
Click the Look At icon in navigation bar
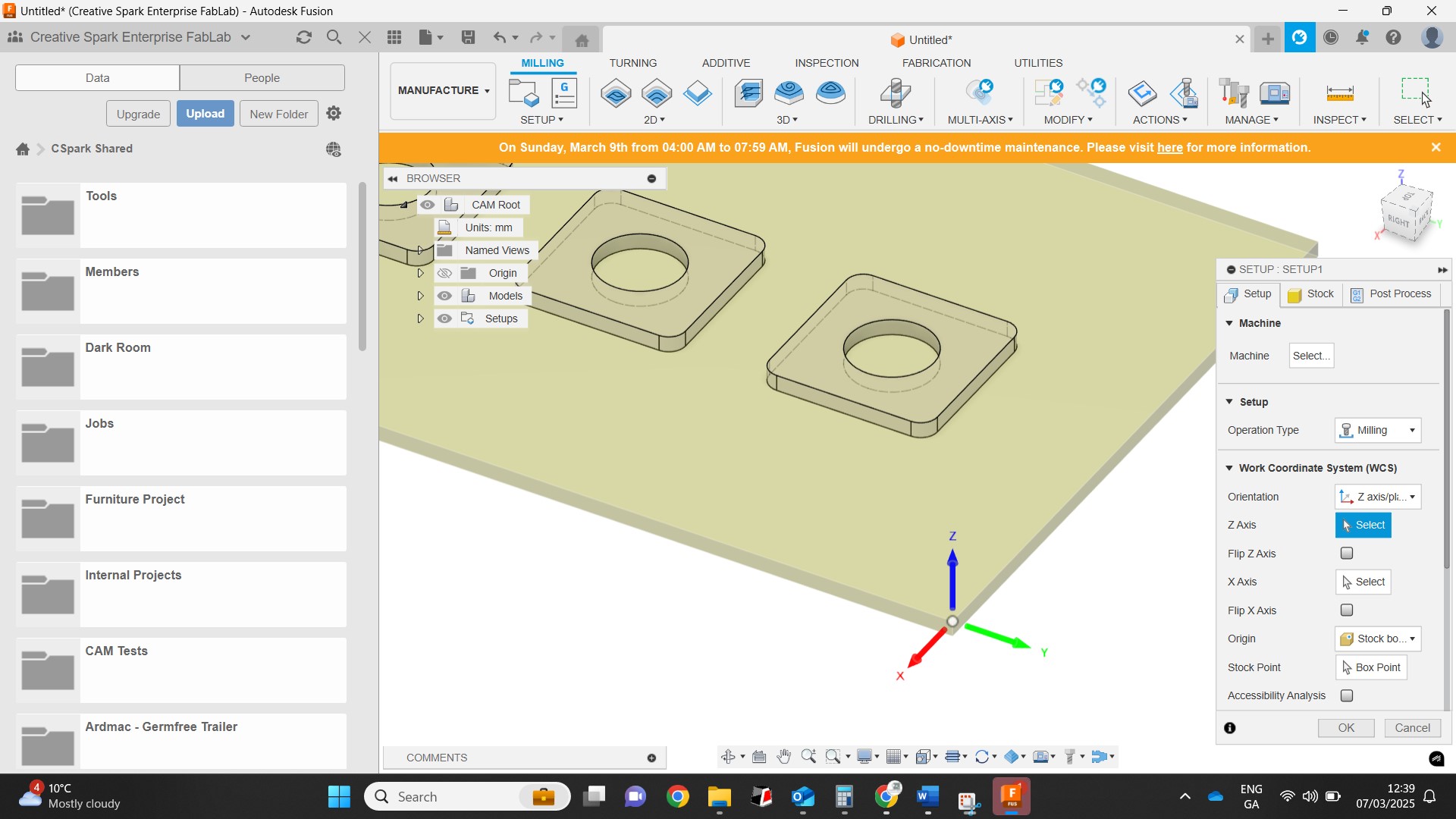[759, 756]
